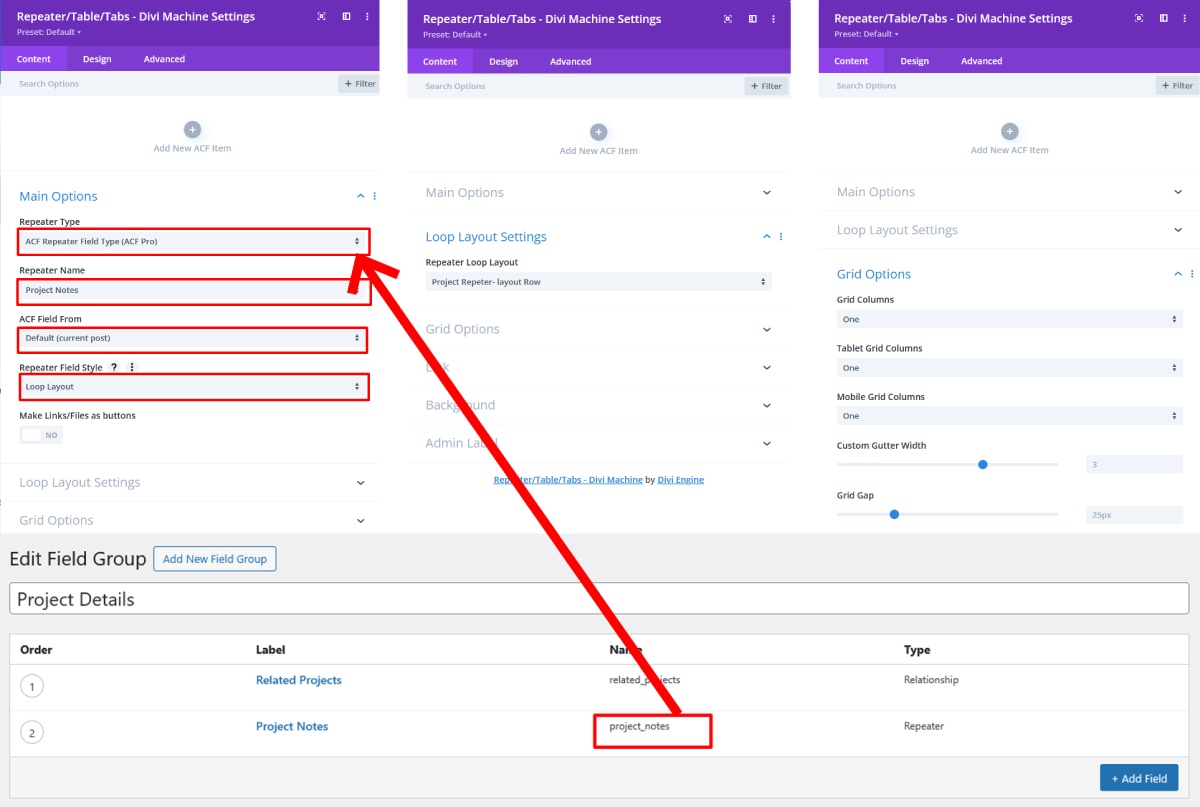Open three-dot menu of expanded Loop Layout Settings
This screenshot has width=1200, height=807.
[x=781, y=237]
